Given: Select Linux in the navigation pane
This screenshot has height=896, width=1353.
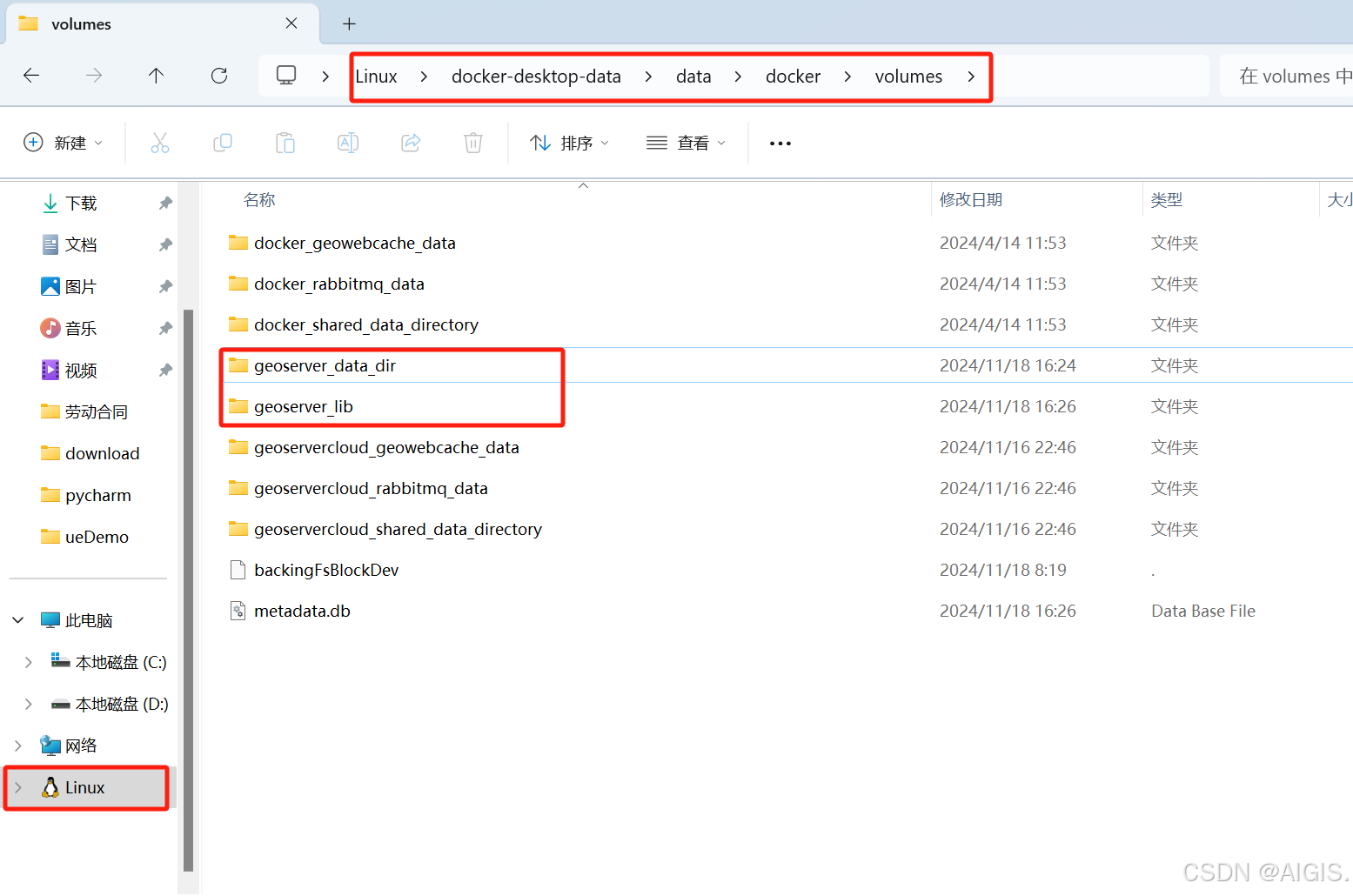Looking at the screenshot, I should click(85, 787).
